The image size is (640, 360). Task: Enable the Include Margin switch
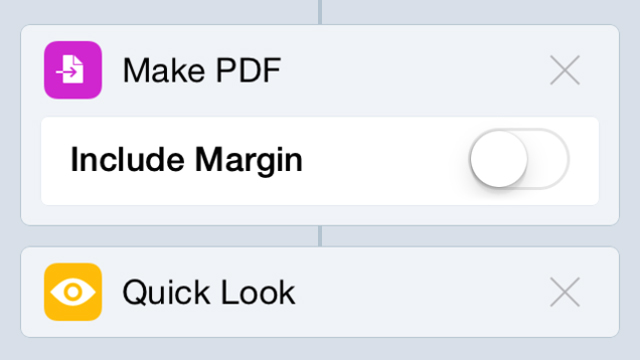coord(519,159)
